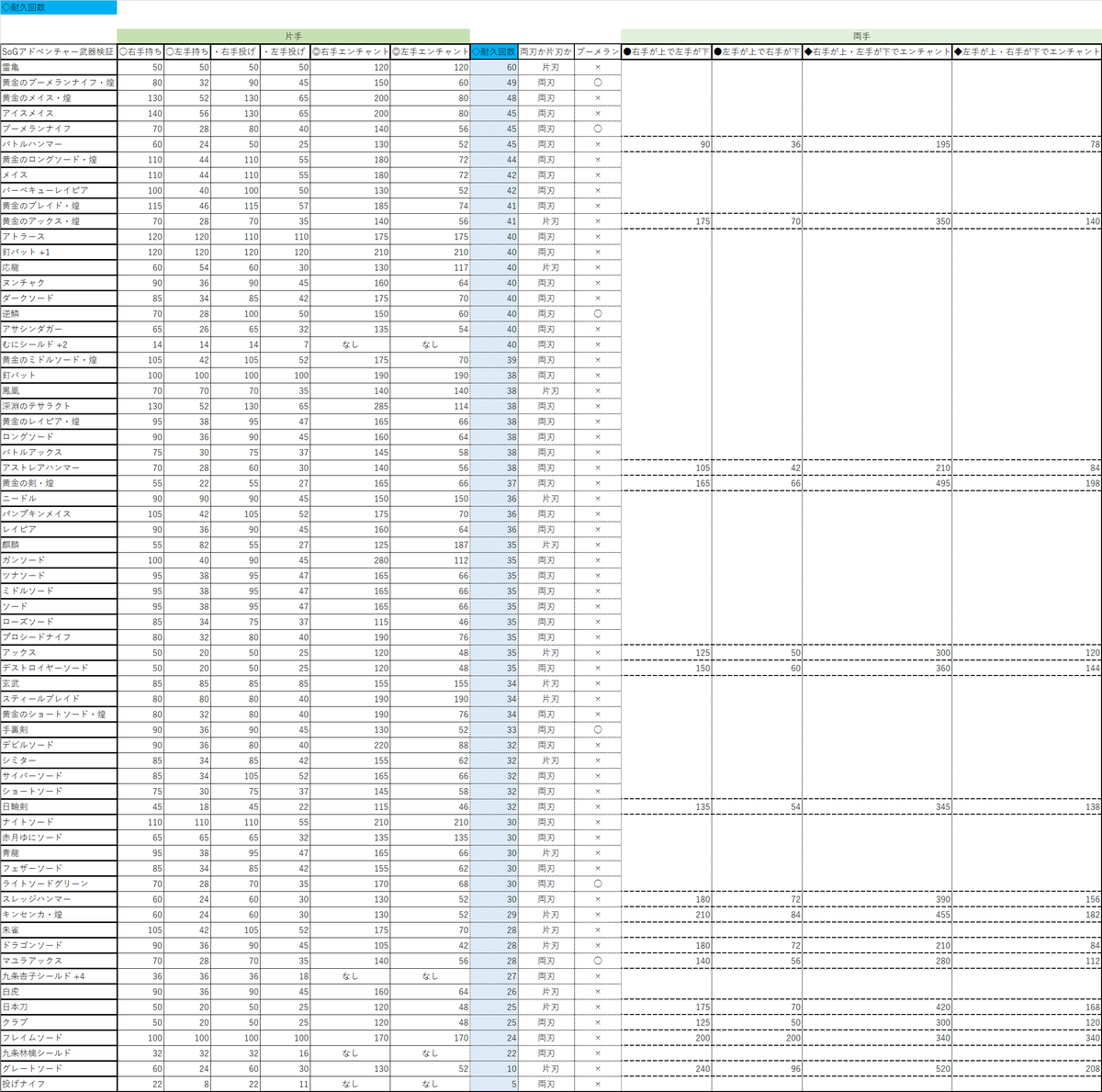Screen dimensions: 1102x1092
Task: Click the green '片手' group header
Action: click(293, 36)
